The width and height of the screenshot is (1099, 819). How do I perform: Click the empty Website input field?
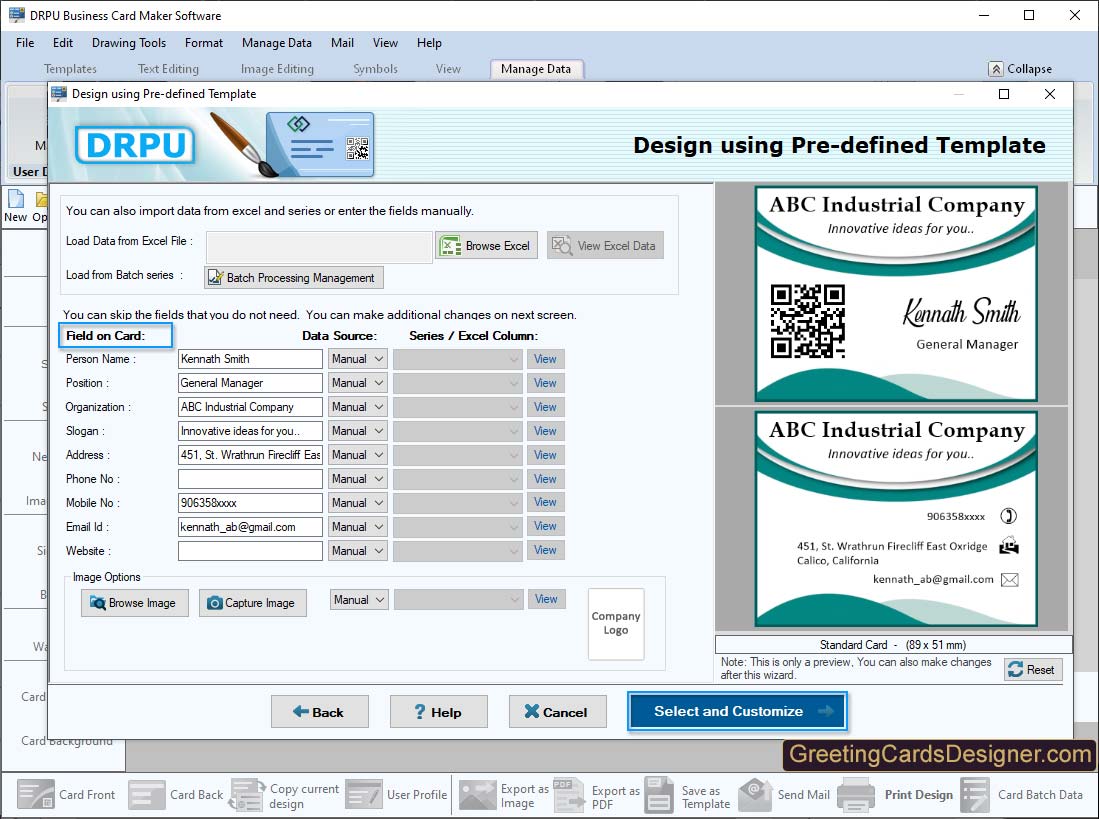pyautogui.click(x=250, y=551)
